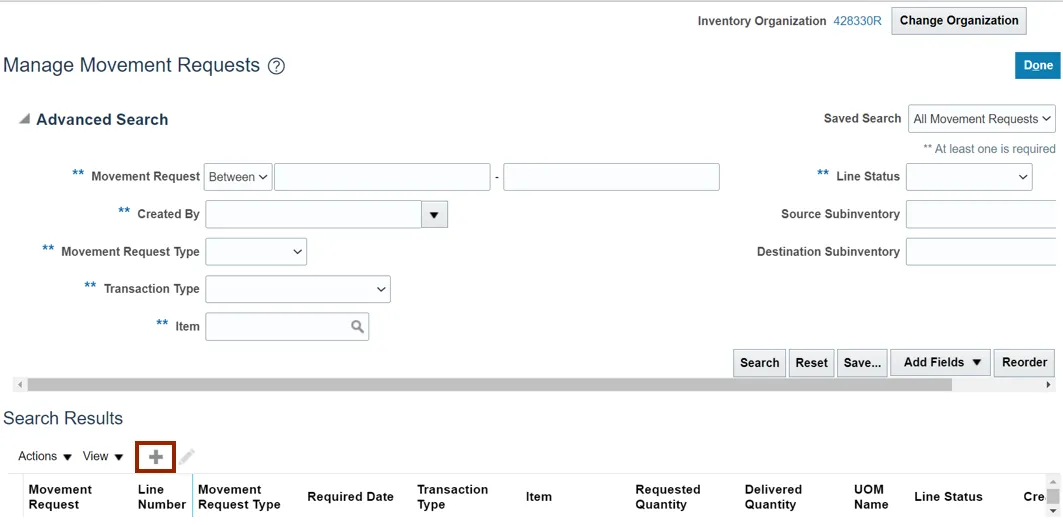
Task: Open help icon beside Manage Movement Requests
Action: [x=276, y=66]
